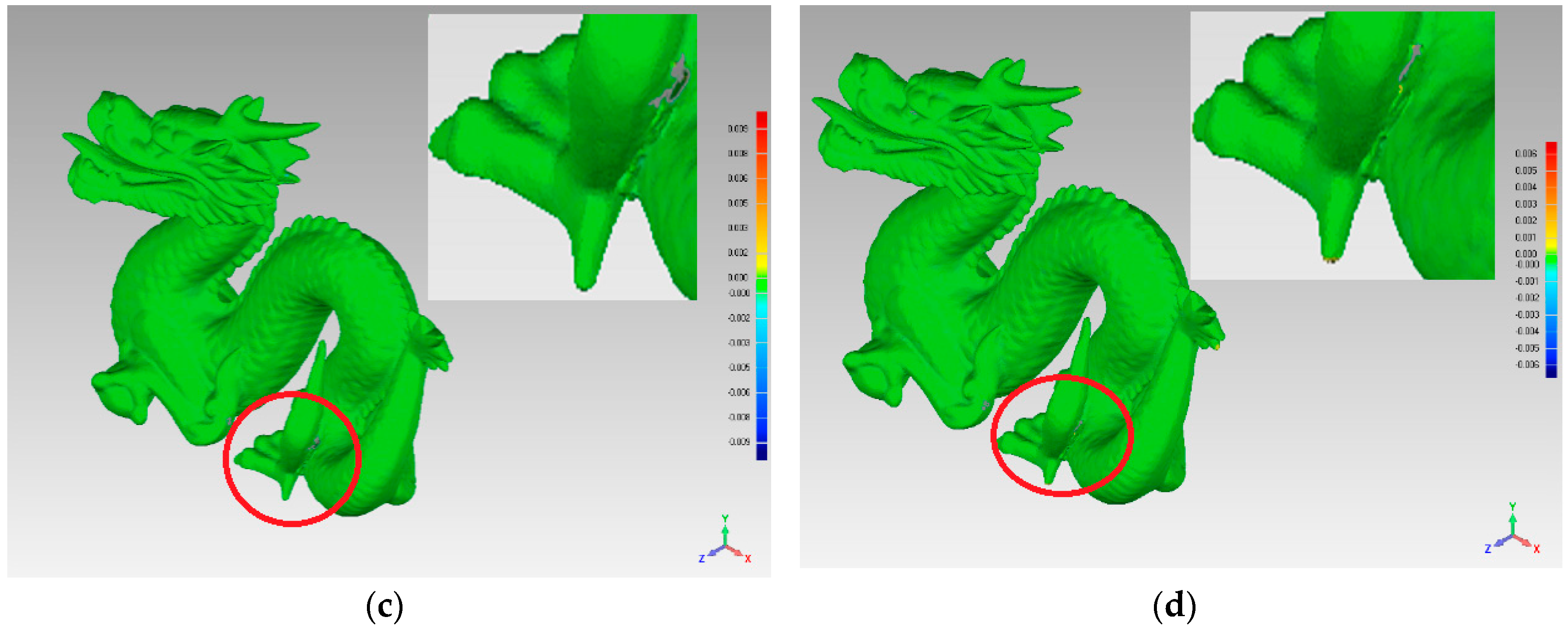This screenshot has height=629, width=1568.
Task: Pick the dark blue bottom swatch of the (c) scale
Action: (x=761, y=451)
